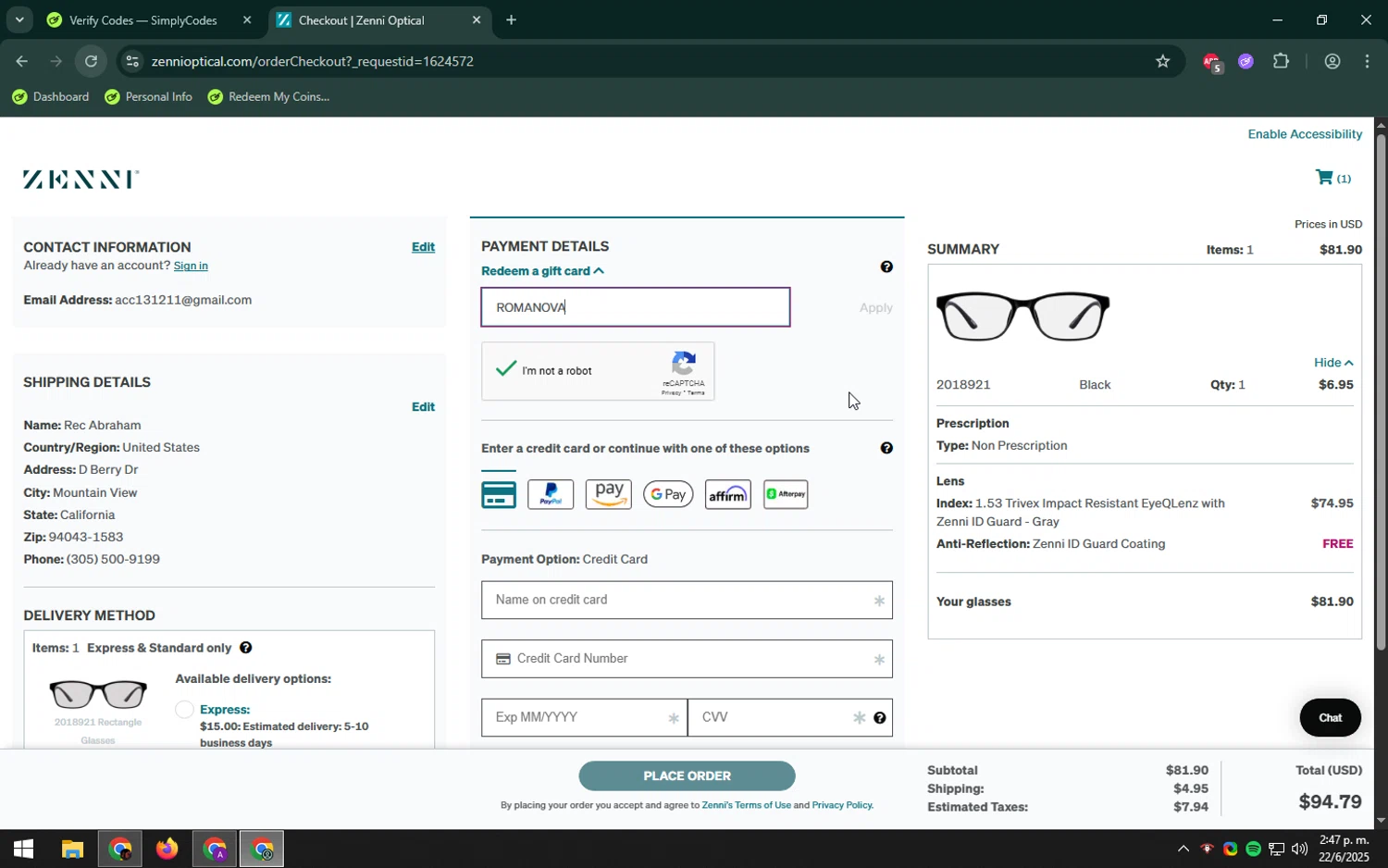
Task: Click the CVV help question mark
Action: coord(879,717)
